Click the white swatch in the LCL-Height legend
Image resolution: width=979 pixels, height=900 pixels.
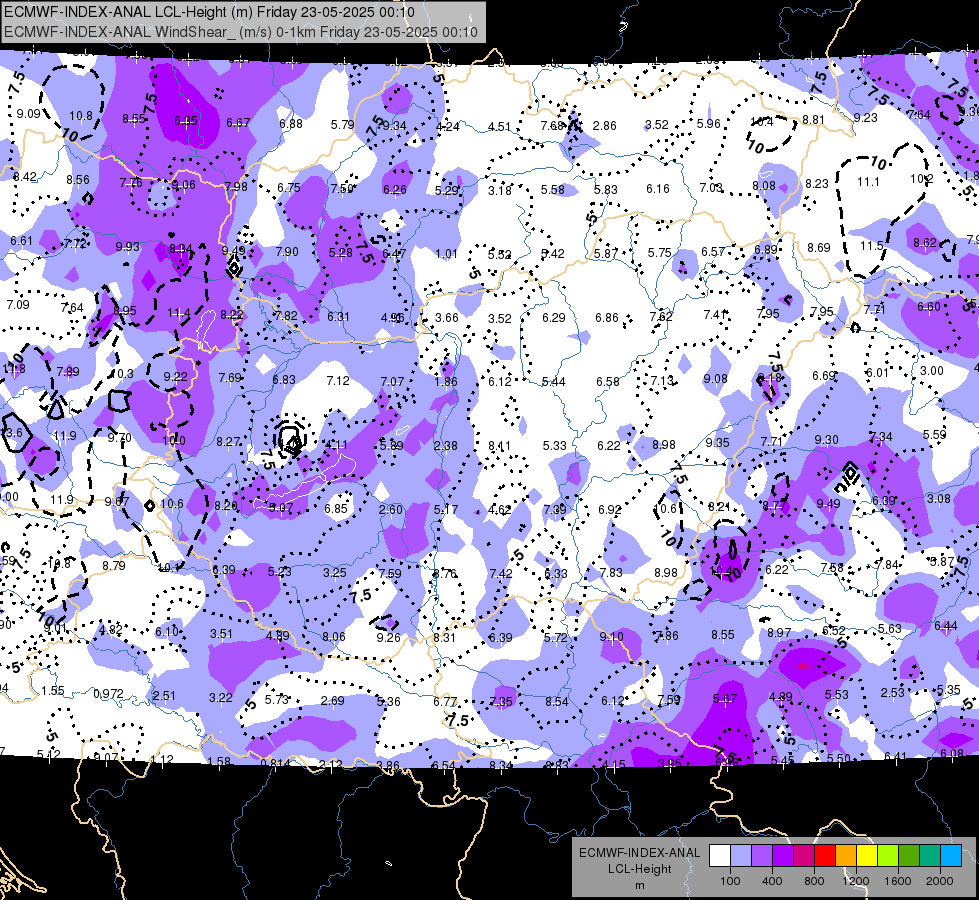point(720,856)
